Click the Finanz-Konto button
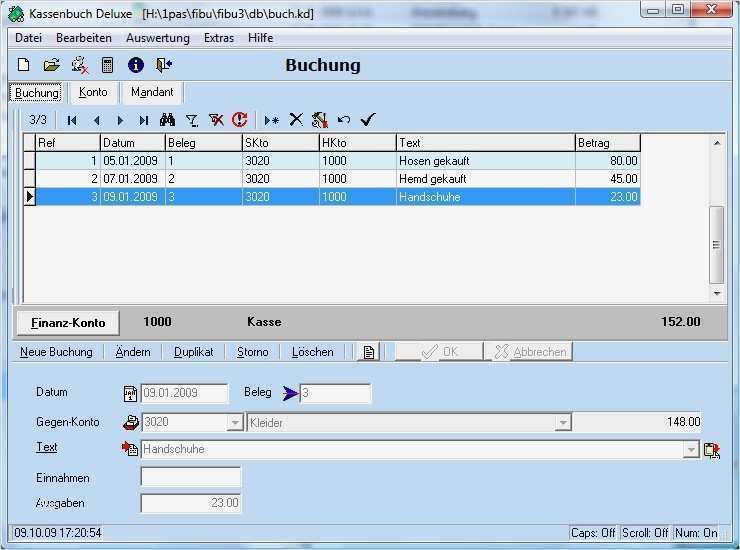This screenshot has width=740, height=550. click(x=68, y=323)
